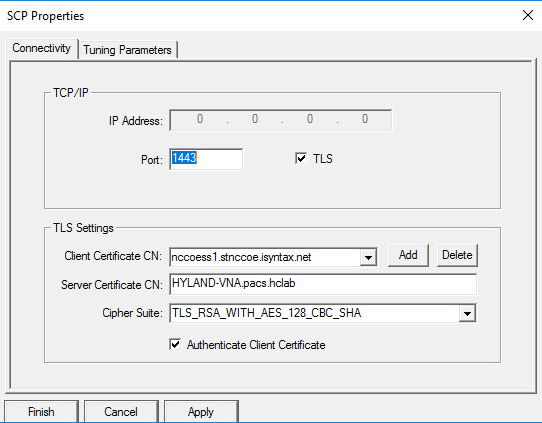Expand the Cipher Suite dropdown arrow
This screenshot has height=423, width=542.
coord(467,313)
